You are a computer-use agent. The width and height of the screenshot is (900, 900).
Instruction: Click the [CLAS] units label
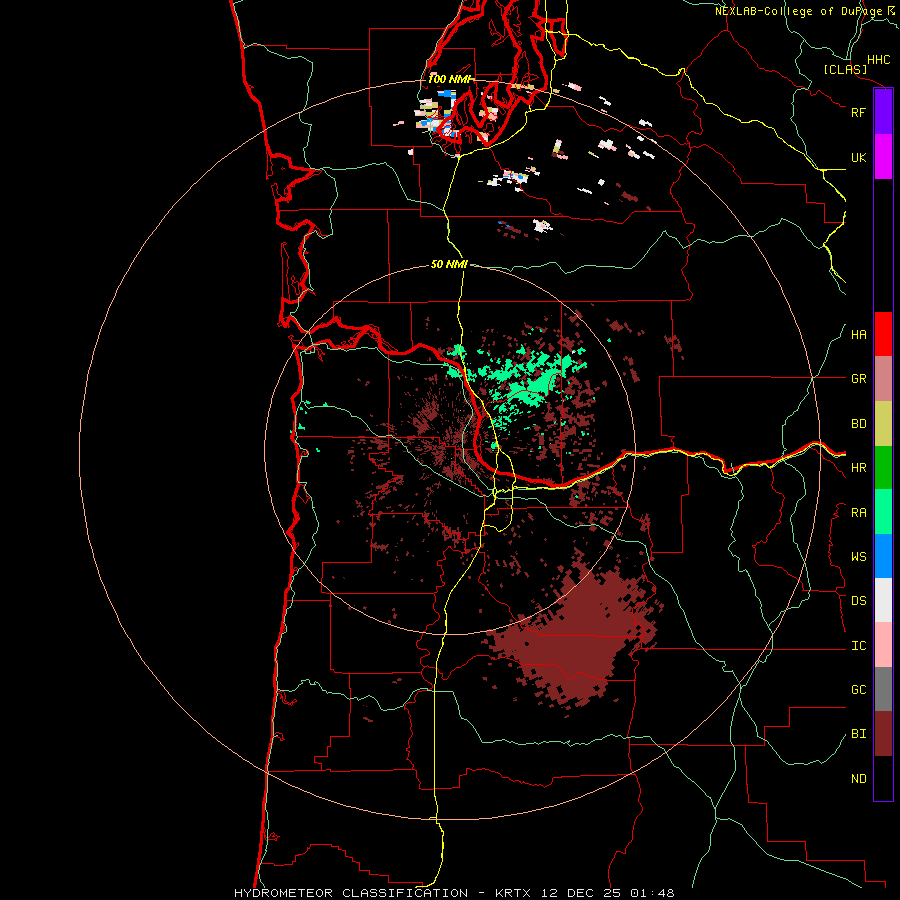(x=845, y=69)
